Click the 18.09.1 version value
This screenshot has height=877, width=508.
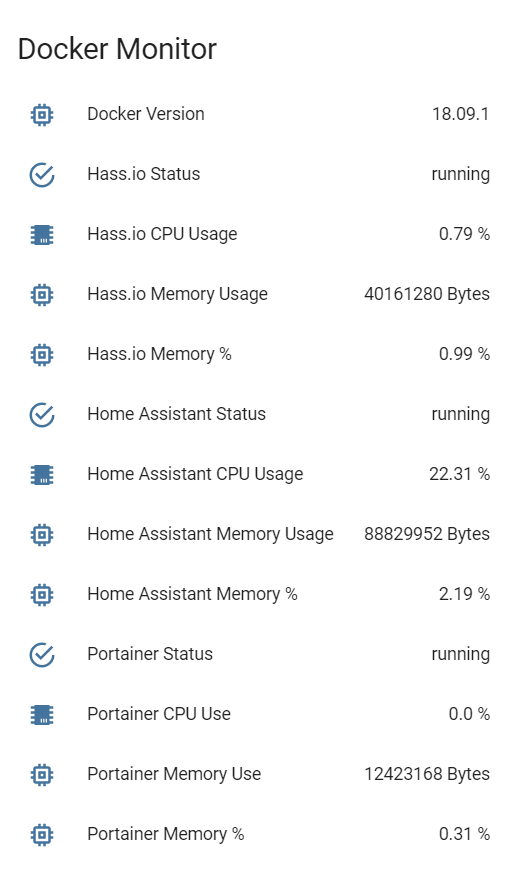460,114
